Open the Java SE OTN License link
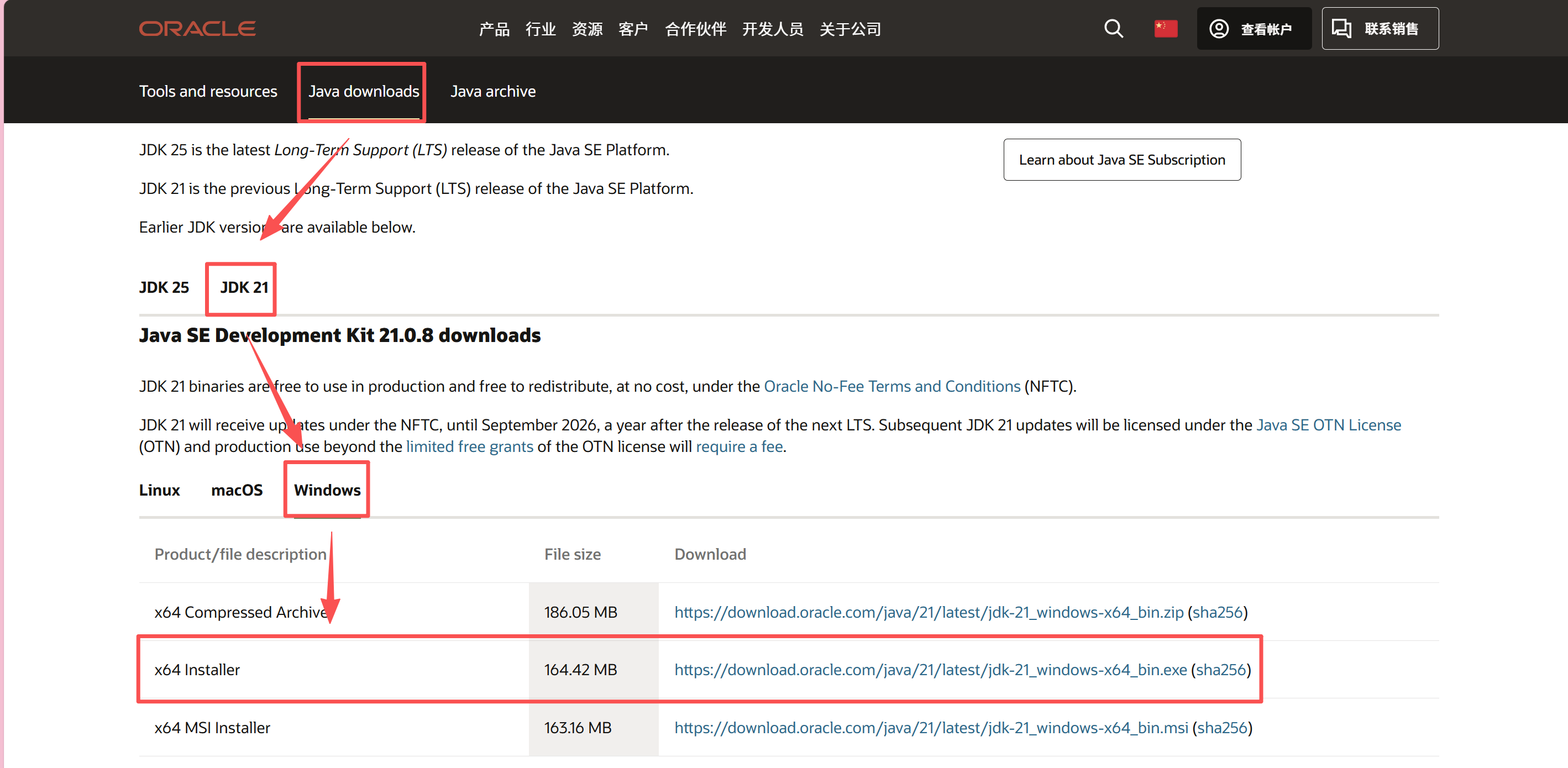 [1328, 425]
